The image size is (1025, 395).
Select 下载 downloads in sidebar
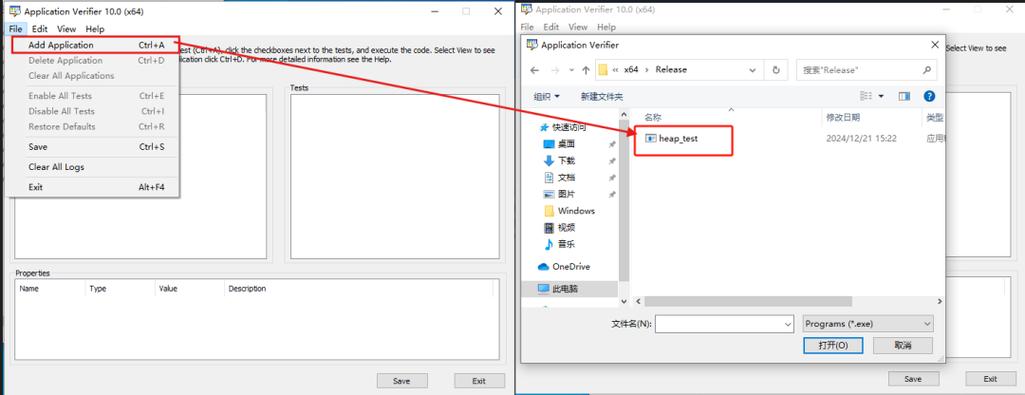(560, 161)
